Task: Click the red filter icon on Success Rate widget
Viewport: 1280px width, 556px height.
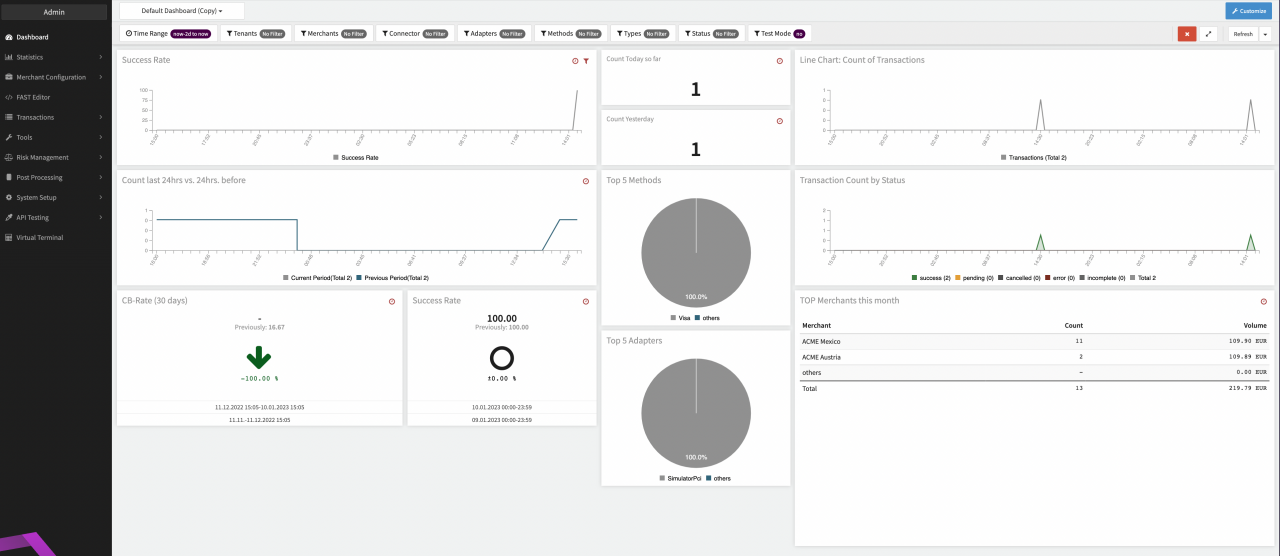Action: pyautogui.click(x=586, y=61)
